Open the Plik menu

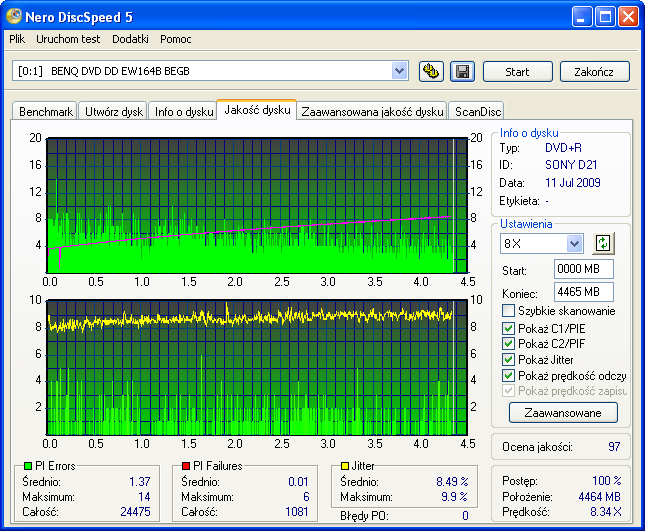point(17,39)
